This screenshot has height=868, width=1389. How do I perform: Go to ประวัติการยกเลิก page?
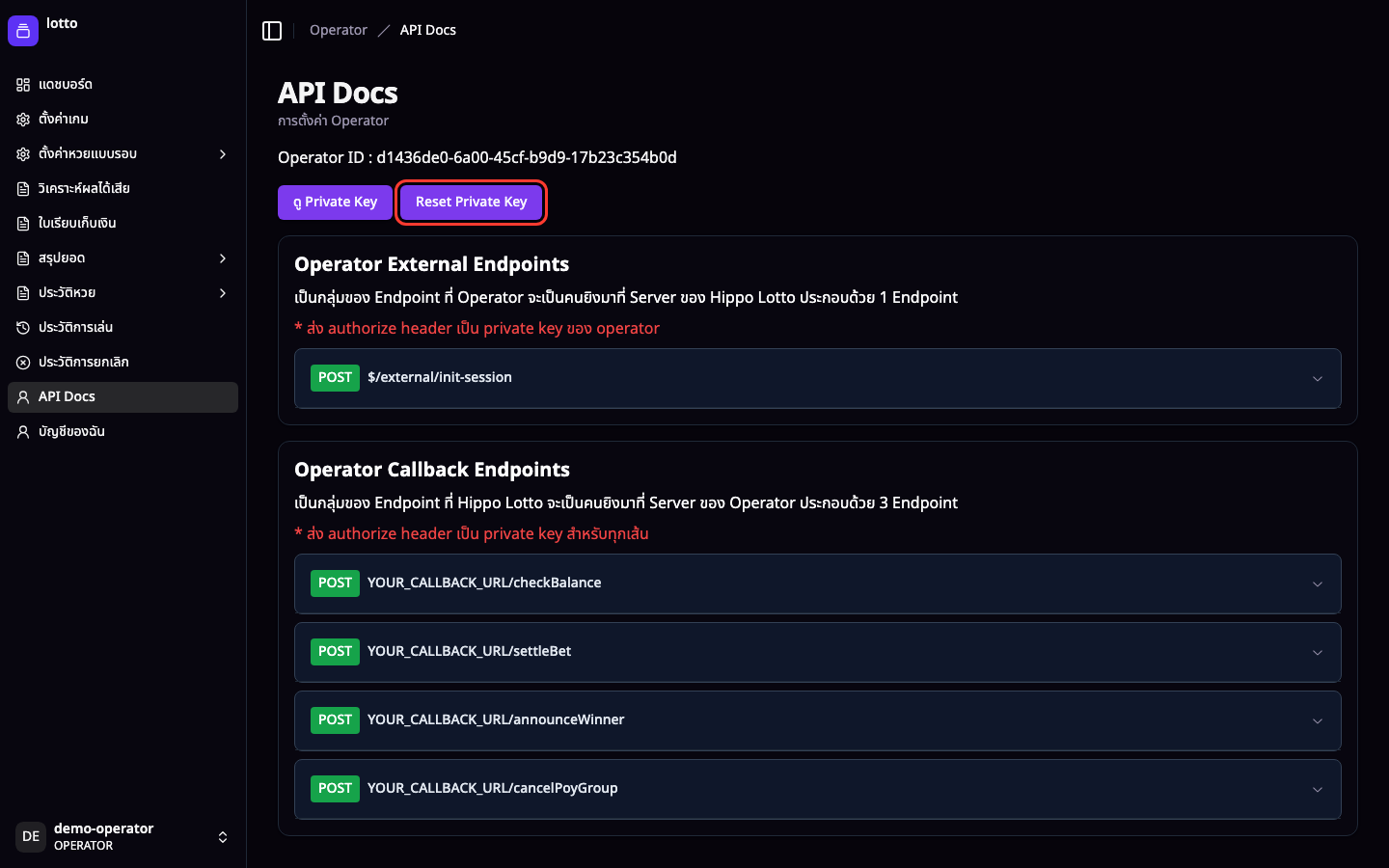coord(123,363)
